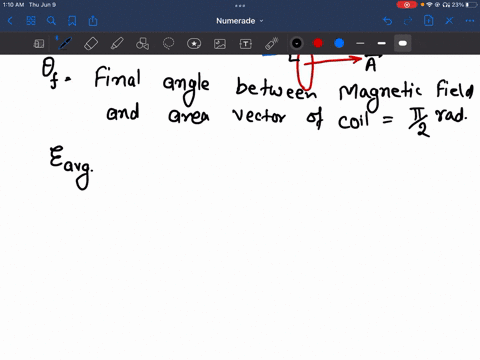
Task: Open search with the magnifier icon
Action: coord(51,21)
